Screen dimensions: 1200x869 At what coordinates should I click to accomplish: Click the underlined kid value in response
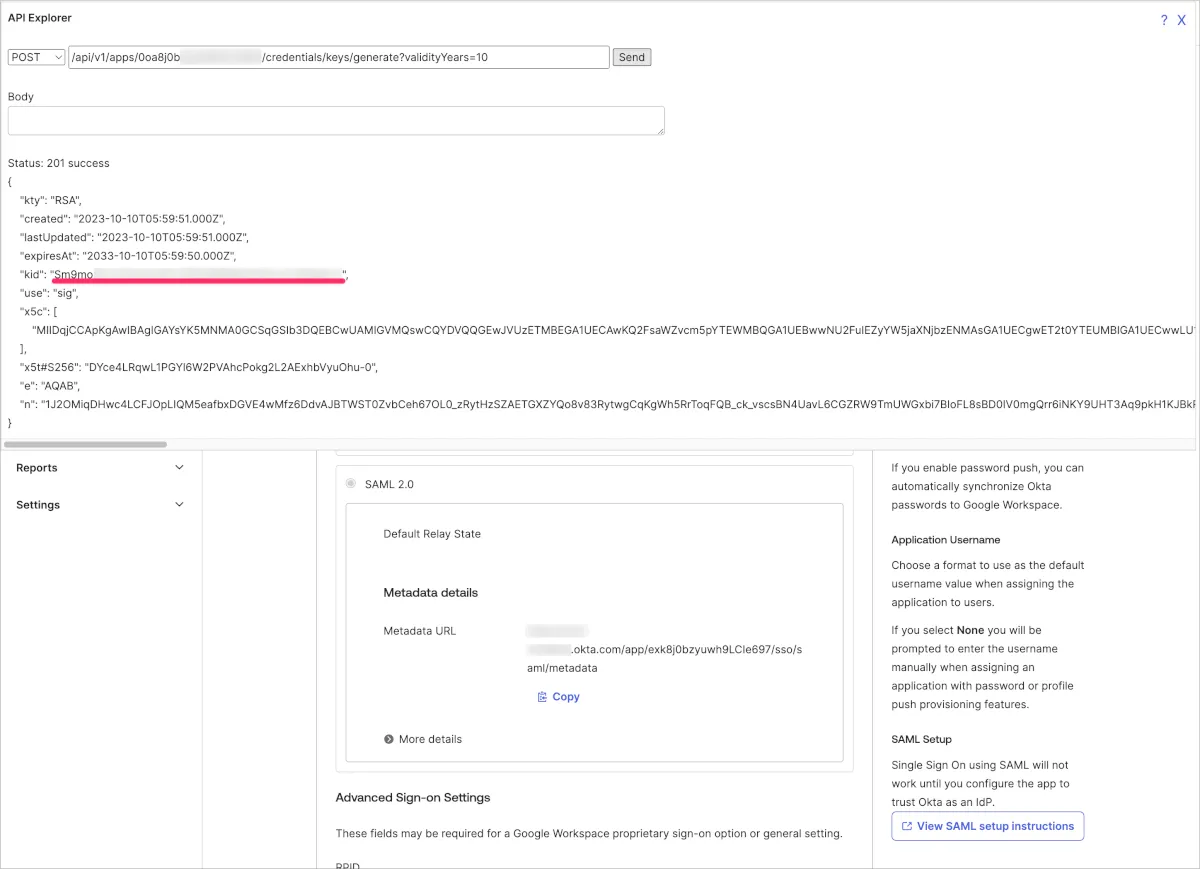tap(198, 274)
